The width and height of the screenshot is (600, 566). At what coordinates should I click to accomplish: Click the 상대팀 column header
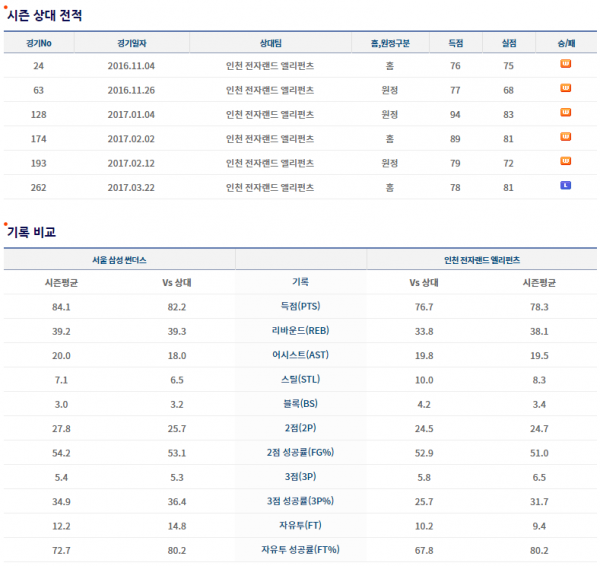pyautogui.click(x=271, y=43)
